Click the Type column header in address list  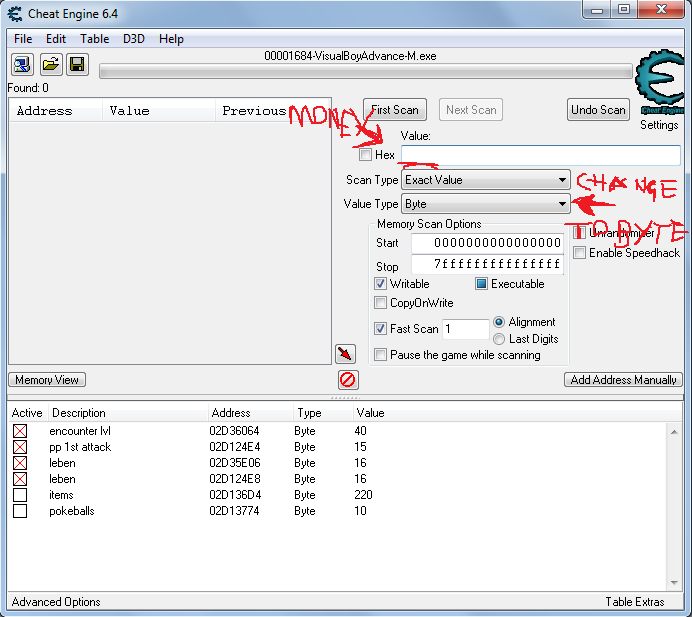click(x=323, y=413)
